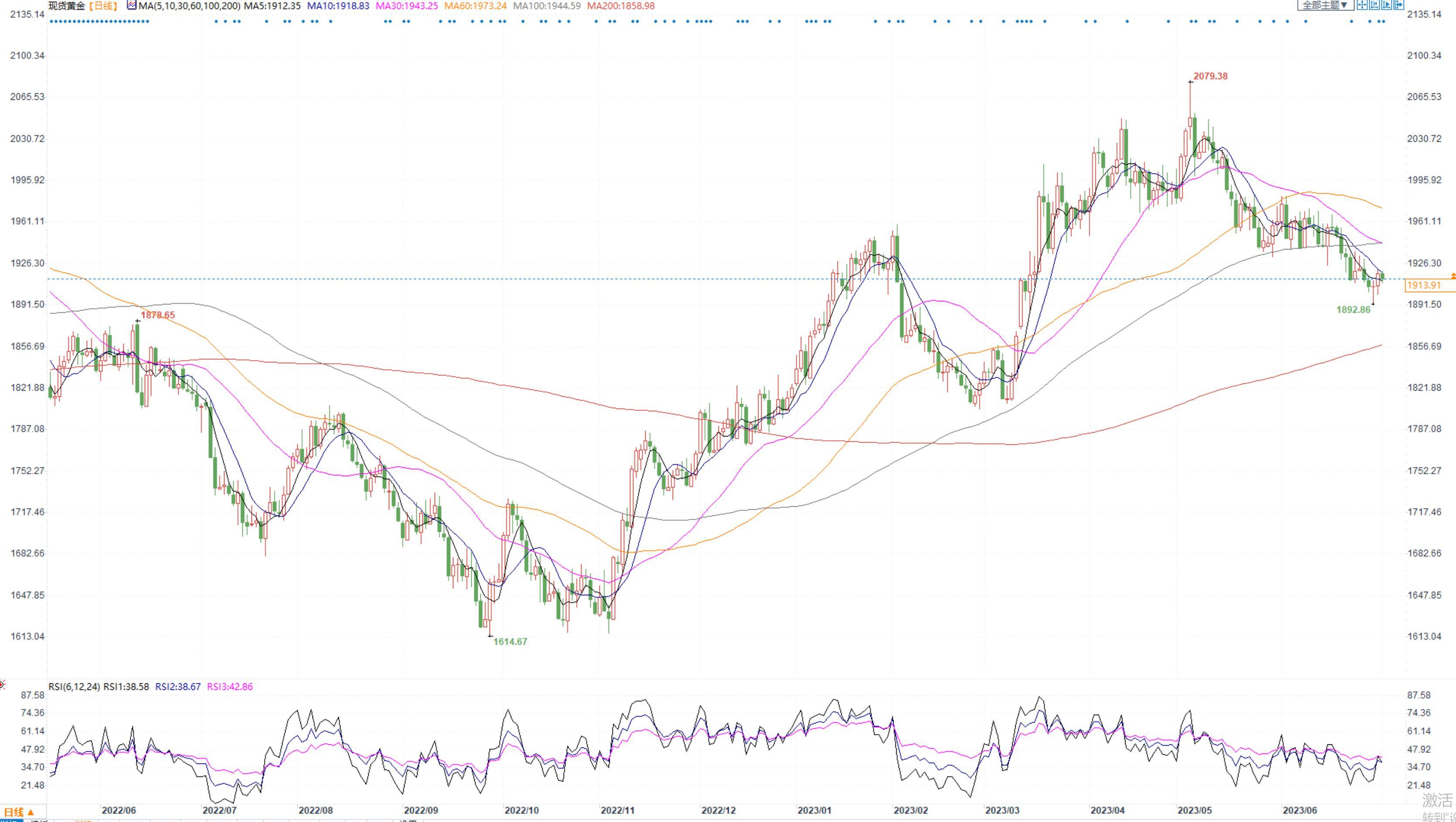Click the 2022/11 date on time axis
Image resolution: width=1456 pixels, height=822 pixels.
tap(617, 810)
